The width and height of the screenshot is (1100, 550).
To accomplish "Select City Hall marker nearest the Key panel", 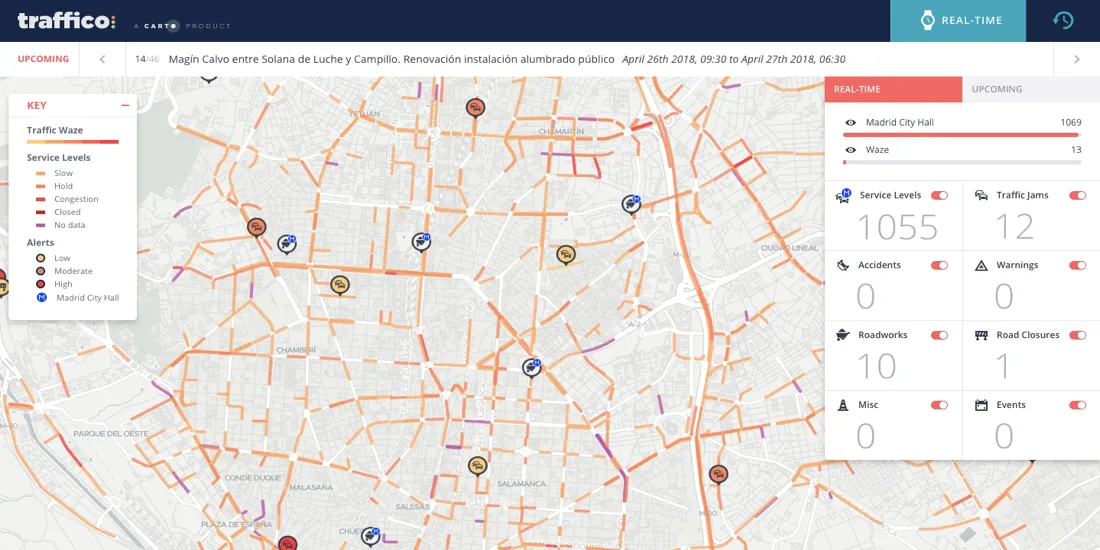I will (x=286, y=243).
